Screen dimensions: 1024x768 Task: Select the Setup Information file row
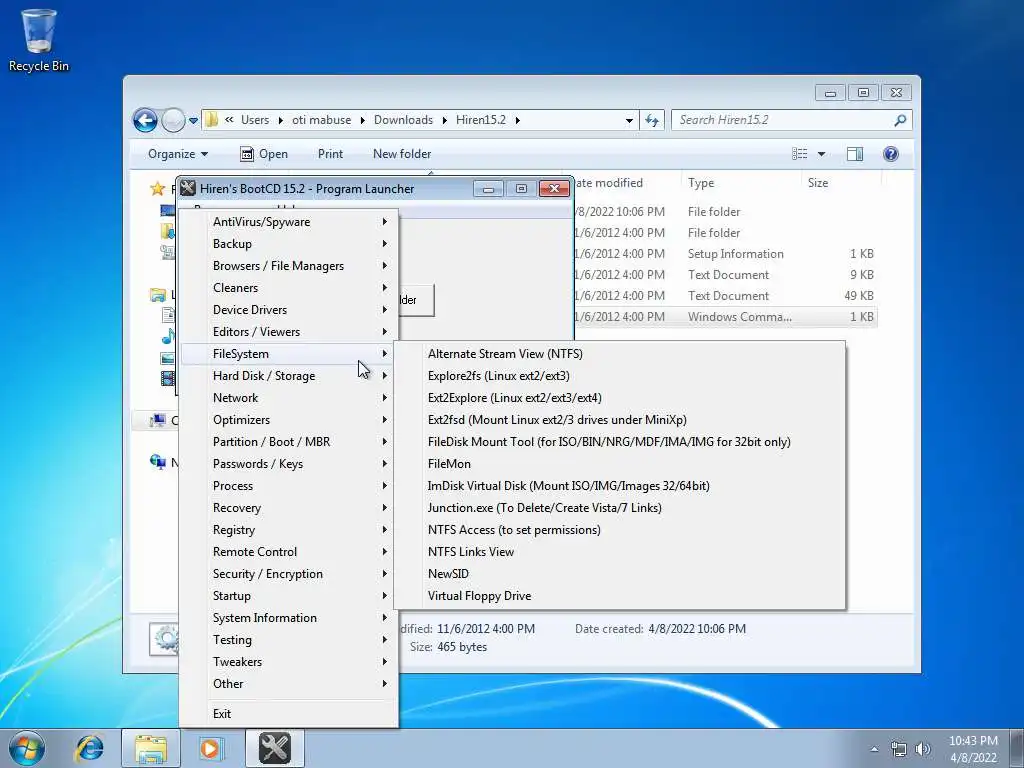(x=725, y=254)
